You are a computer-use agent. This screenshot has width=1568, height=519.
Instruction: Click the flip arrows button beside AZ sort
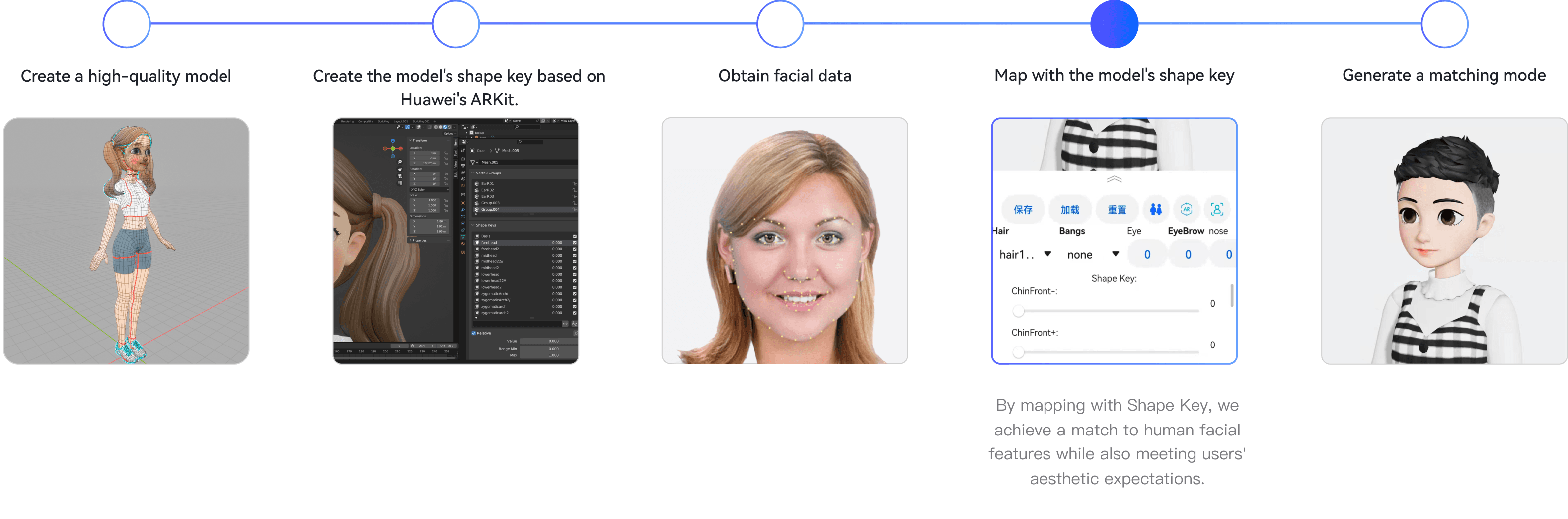point(566,324)
